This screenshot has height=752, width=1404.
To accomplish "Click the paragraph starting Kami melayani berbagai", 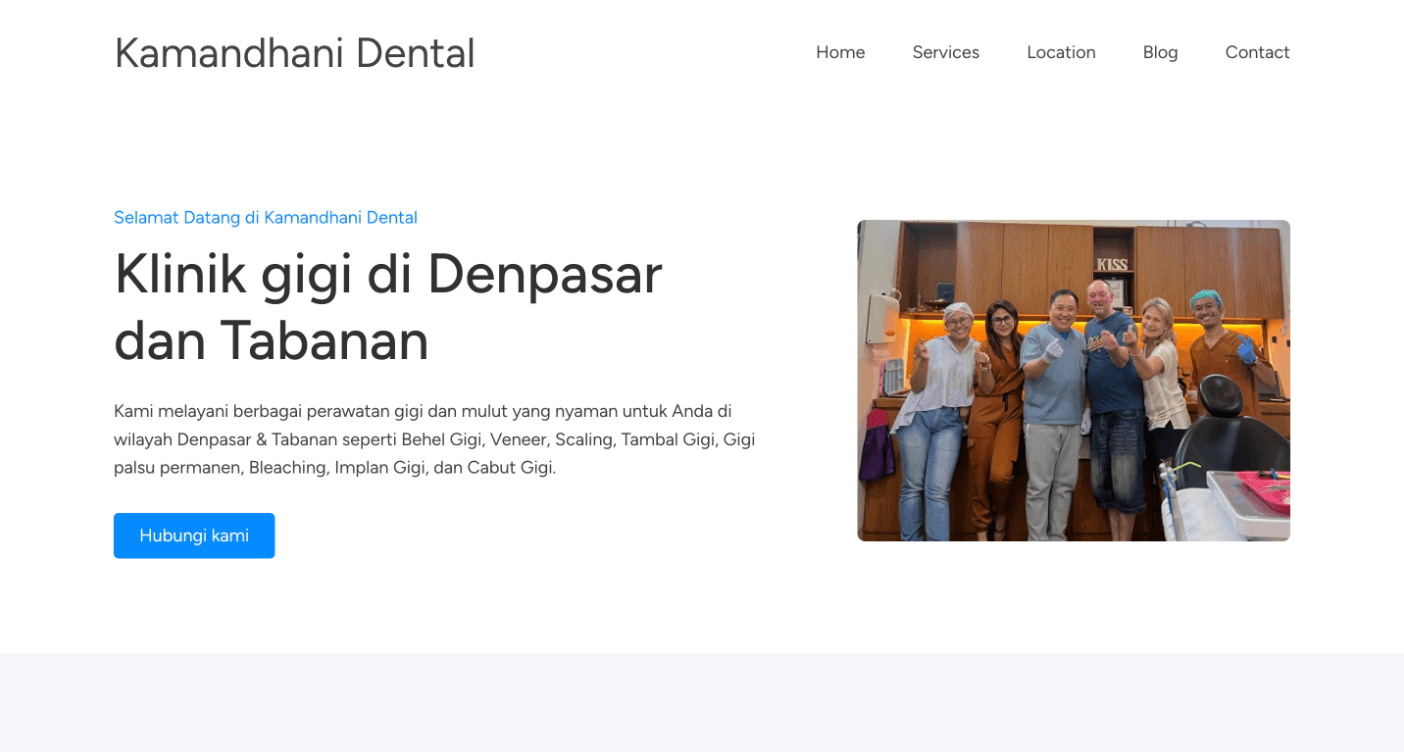I will [x=434, y=439].
